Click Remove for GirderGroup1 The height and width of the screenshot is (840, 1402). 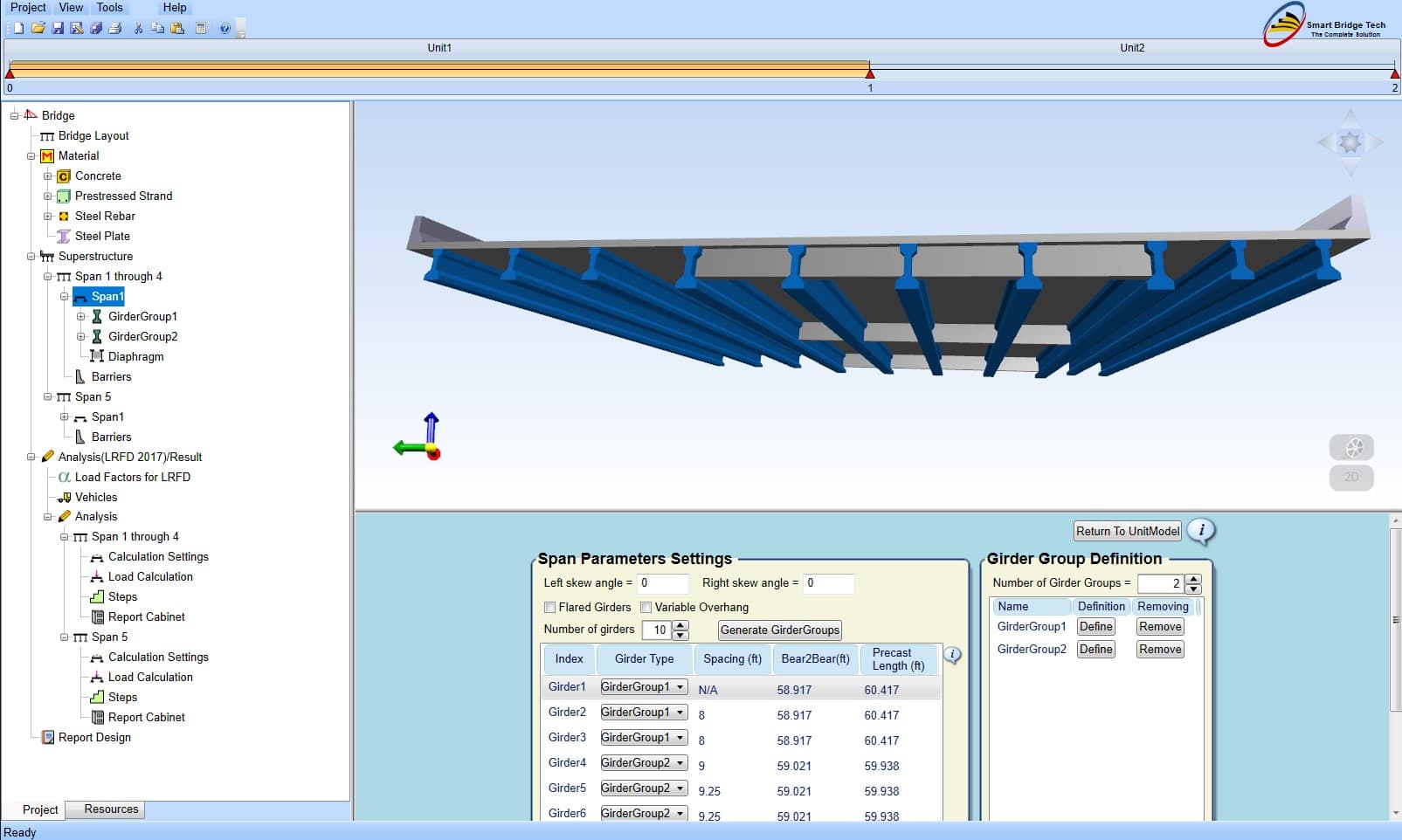(1160, 627)
